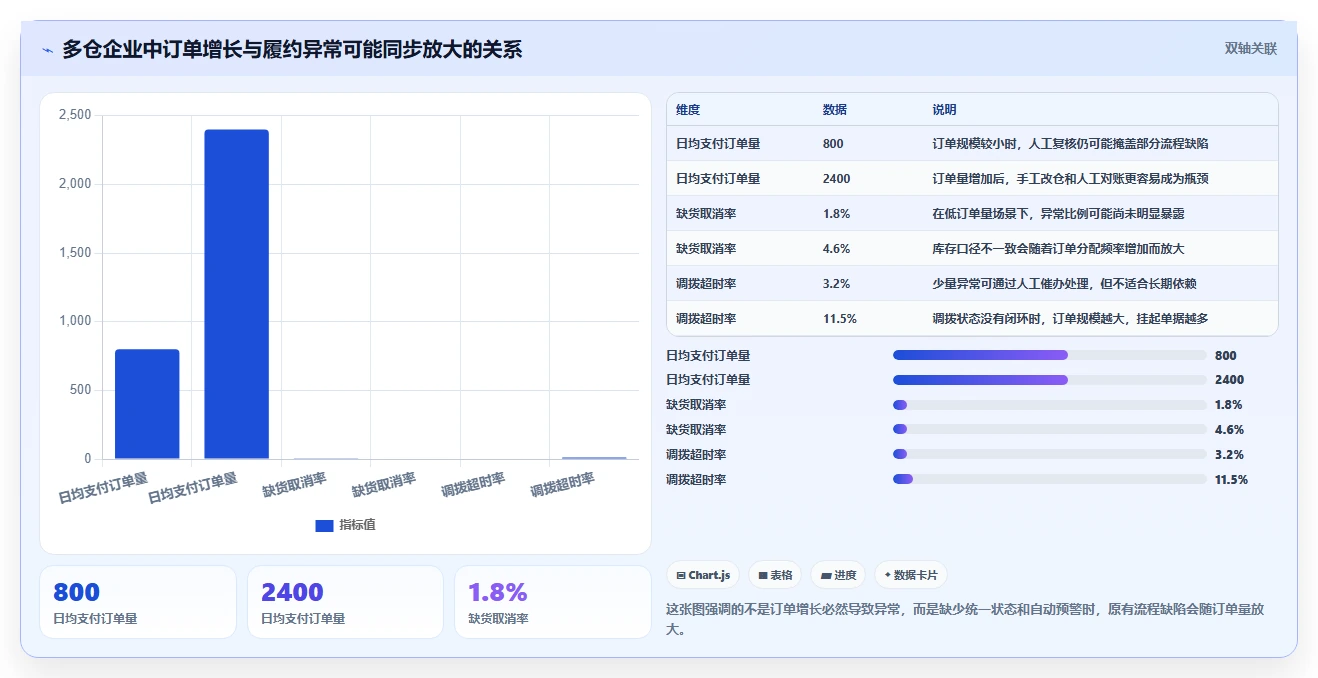Click the chart bar reaching about 800
The height and width of the screenshot is (678, 1318).
click(147, 404)
